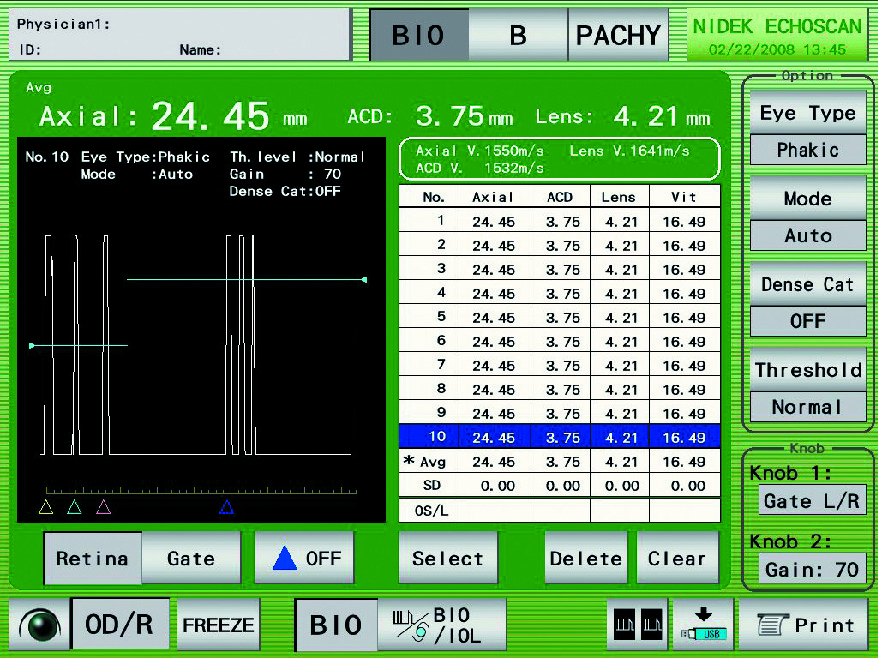Change Knob 1 Gate L/R assignment
878x658 pixels.
point(812,500)
